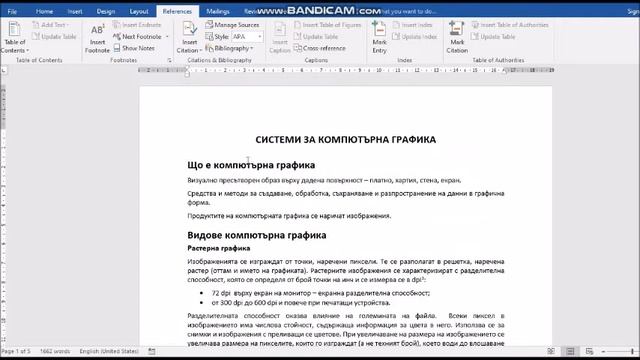Screen dimensions: 640x360
Task: Click Insert Table of Figures
Action: click(328, 25)
